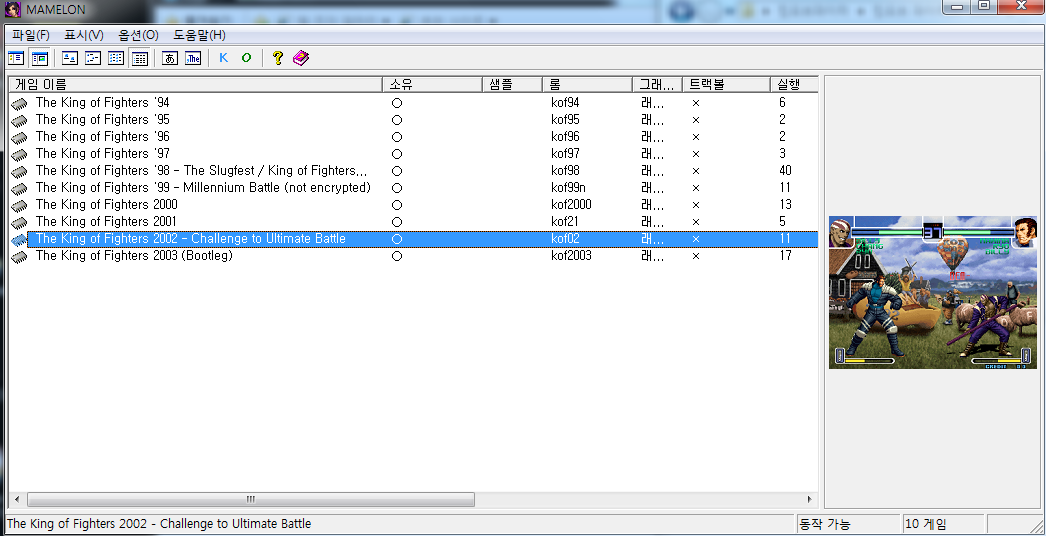Sort by 게임 이름 column header
The image size is (1046, 536).
pyautogui.click(x=195, y=85)
